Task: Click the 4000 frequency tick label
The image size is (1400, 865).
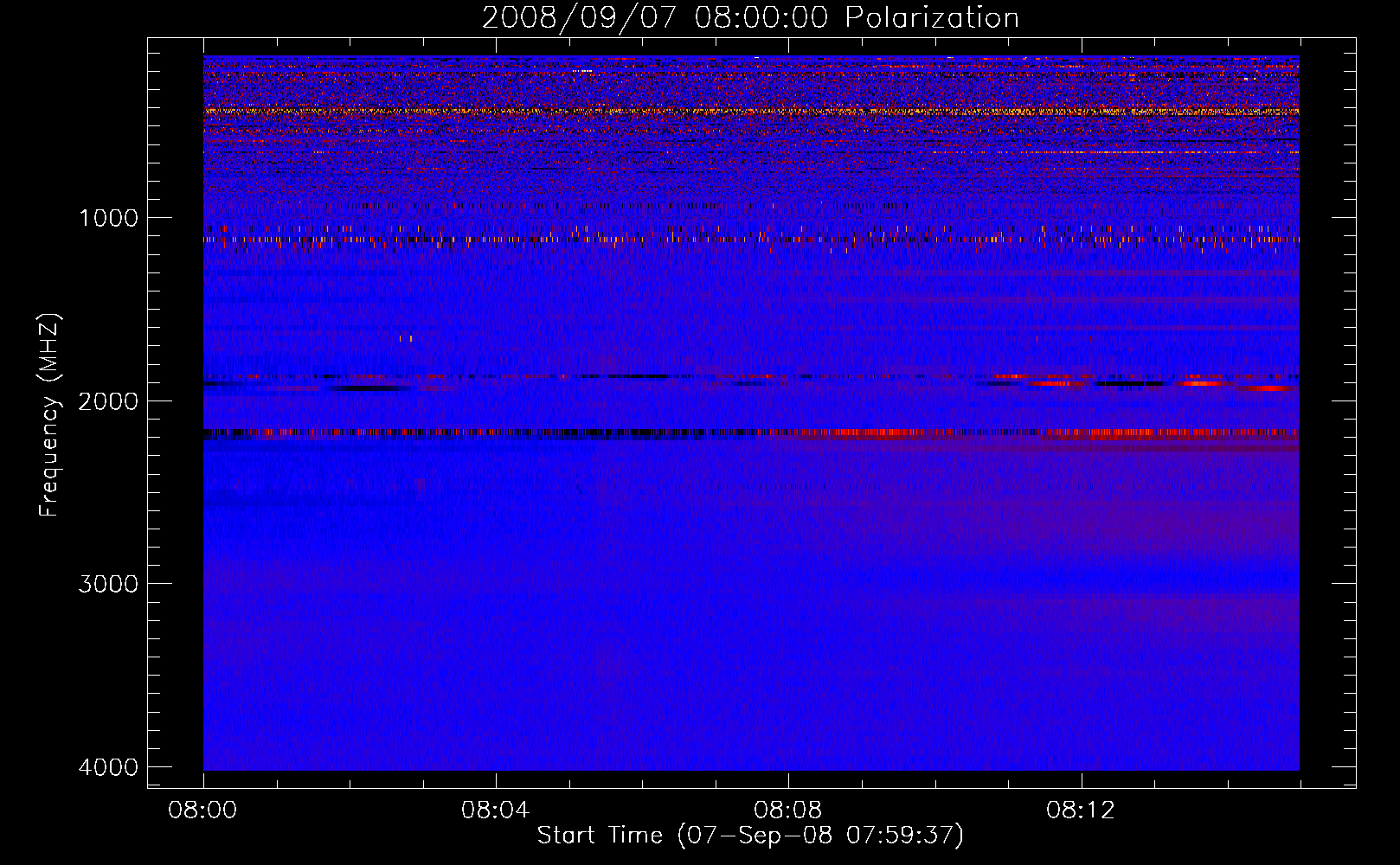Action: click(108, 767)
